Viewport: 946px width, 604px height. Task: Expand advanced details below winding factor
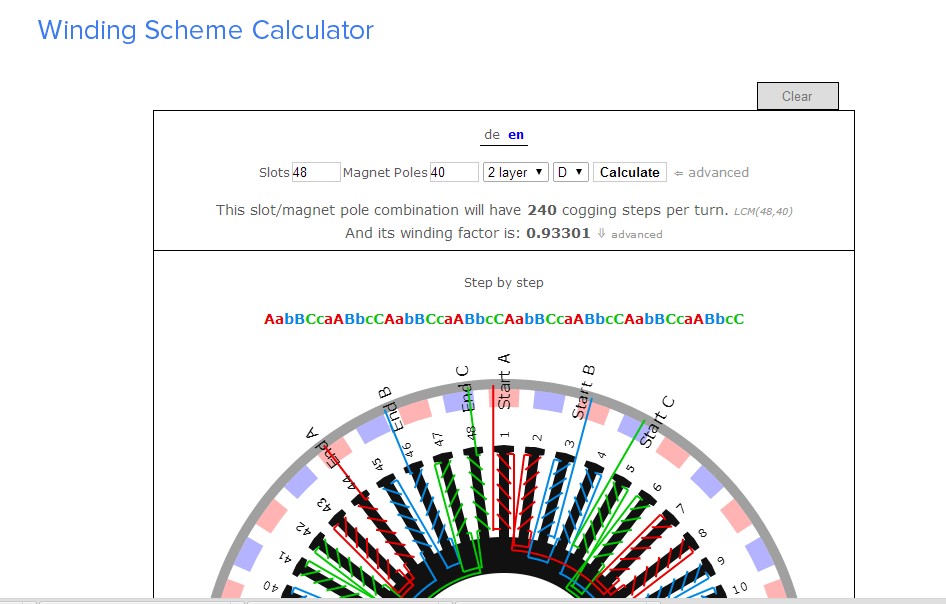[630, 234]
